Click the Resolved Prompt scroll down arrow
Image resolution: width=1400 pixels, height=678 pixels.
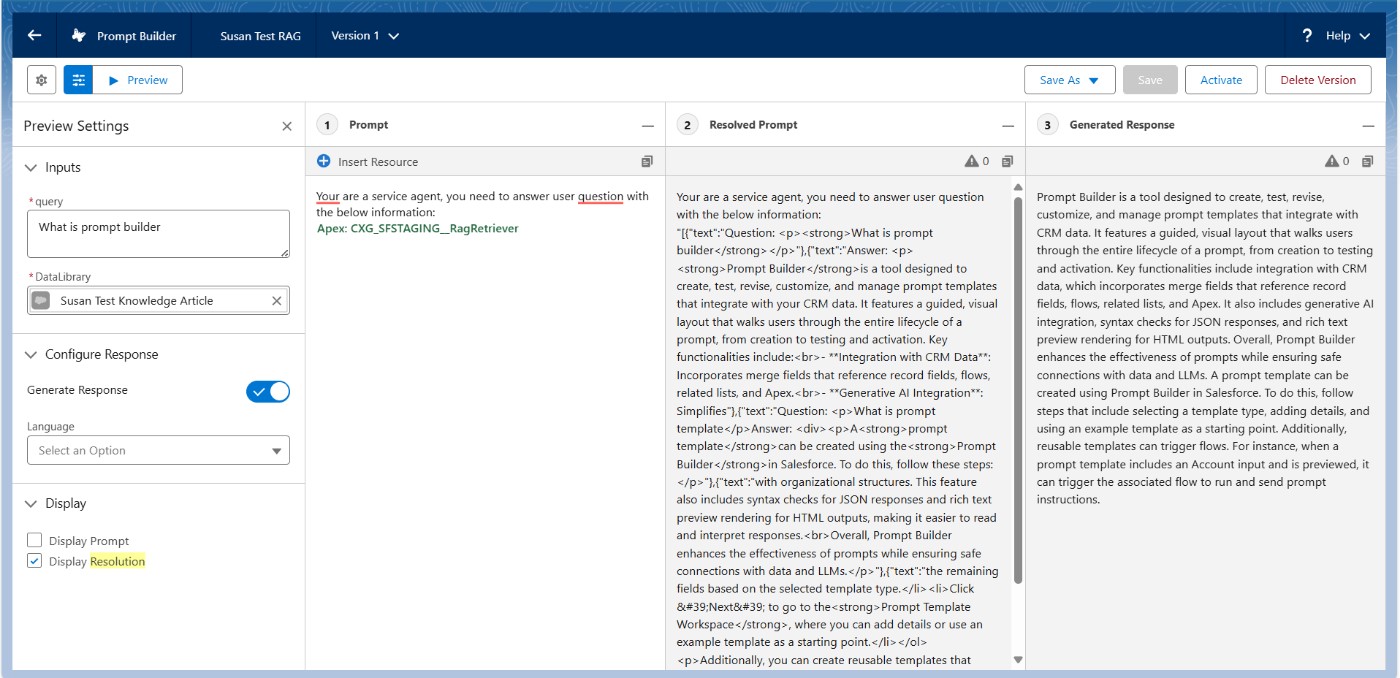[1018, 660]
